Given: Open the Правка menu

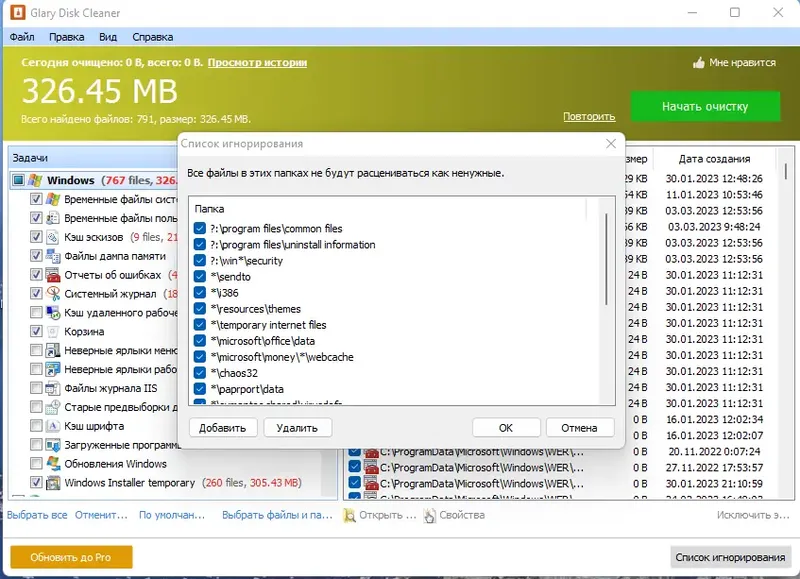Looking at the screenshot, I should tap(66, 37).
